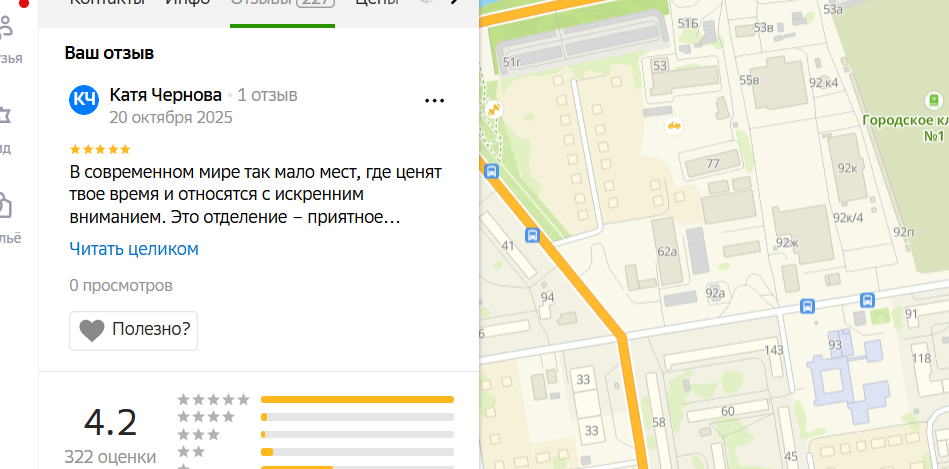
Task: Filter reviews by the five-star rating bar
Action: [357, 399]
